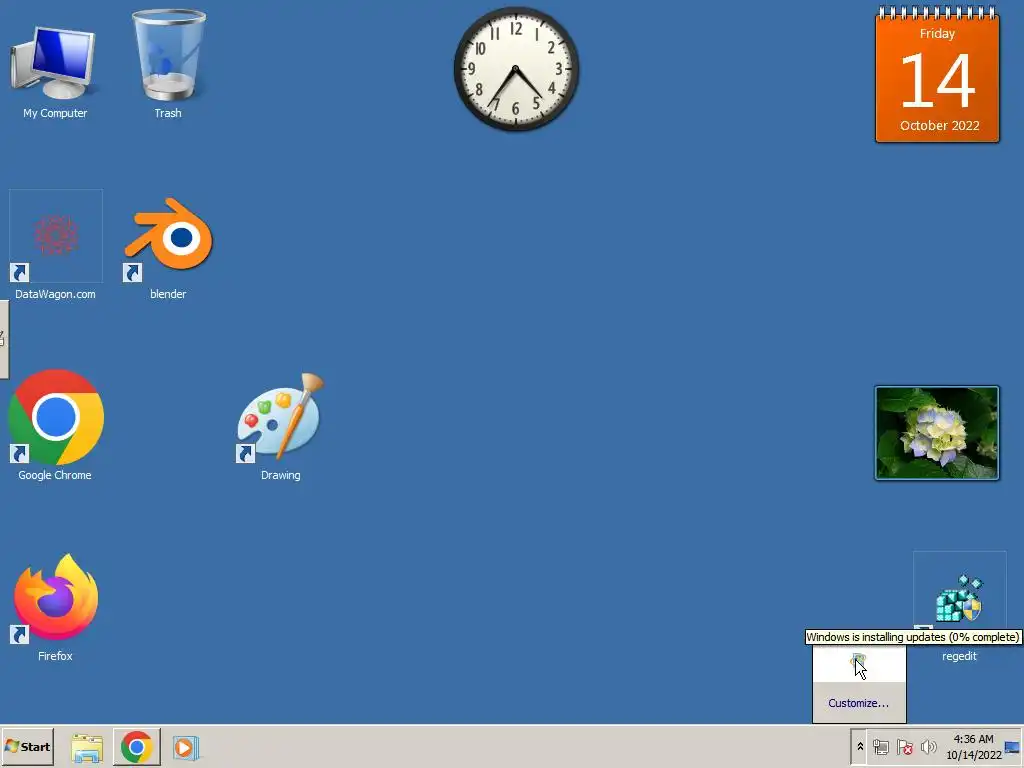This screenshot has width=1024, height=768.
Task: Click the orange calendar gadget
Action: pyautogui.click(x=937, y=74)
